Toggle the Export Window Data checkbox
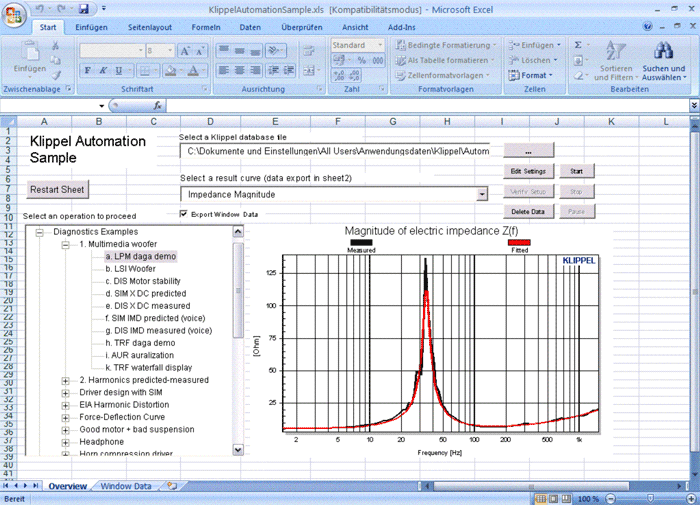 [183, 214]
